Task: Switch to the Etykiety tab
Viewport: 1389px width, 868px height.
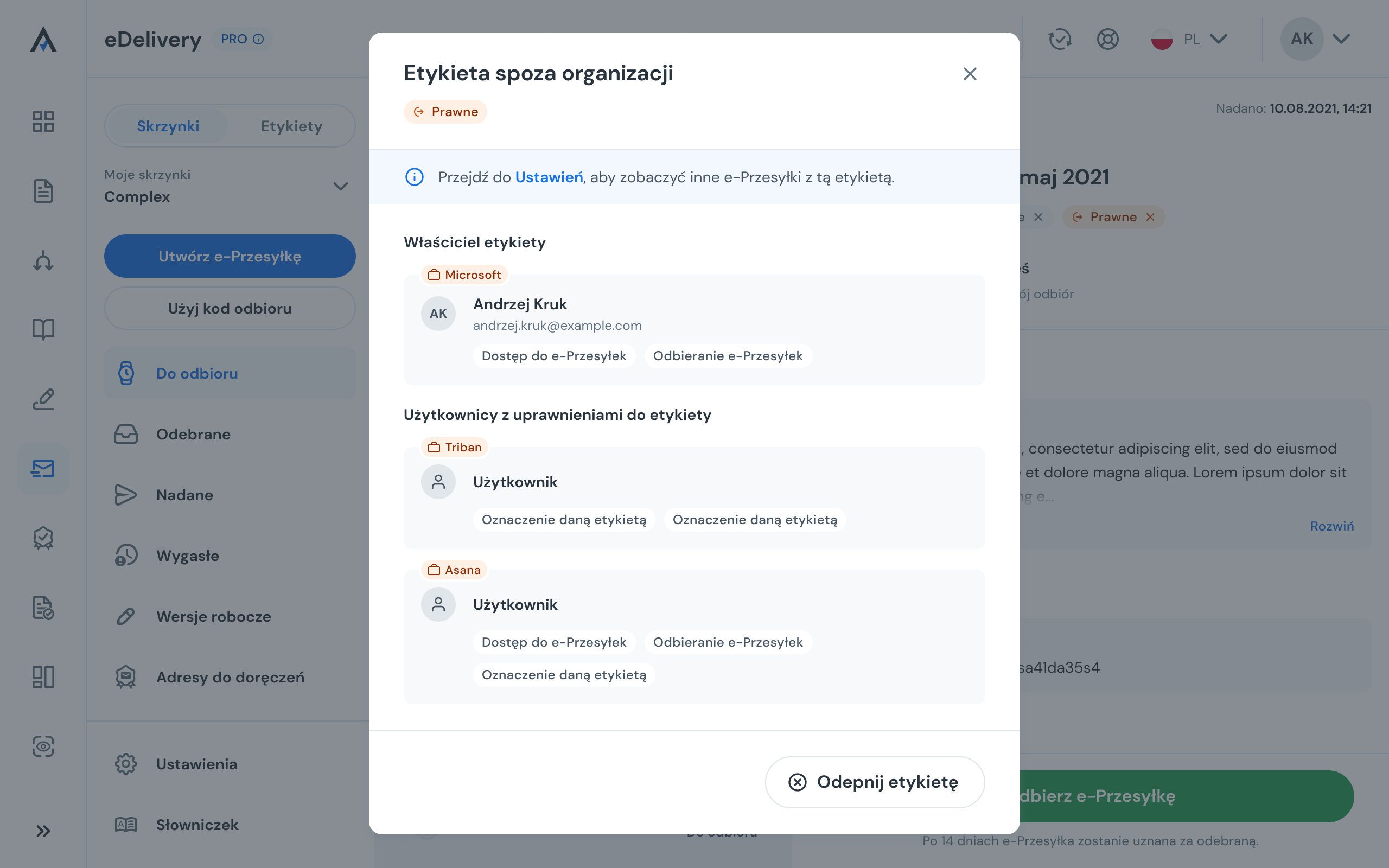Action: tap(291, 126)
